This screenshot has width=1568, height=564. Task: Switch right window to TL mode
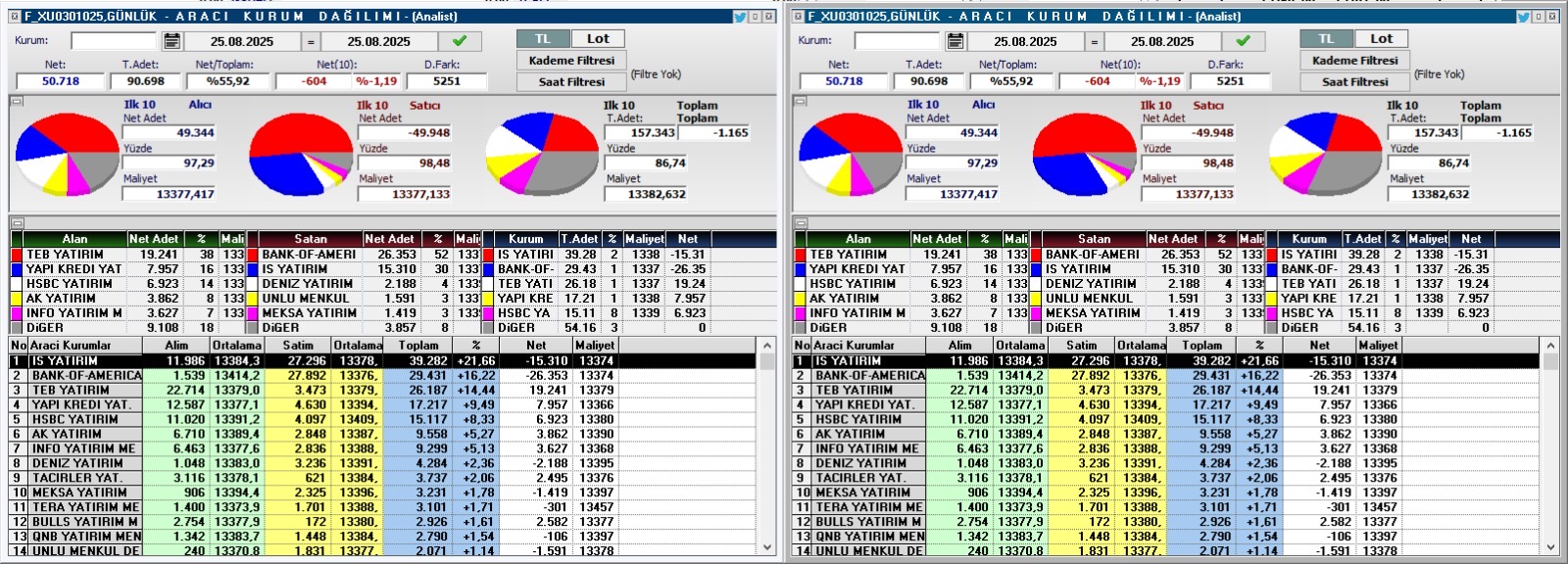point(1327,39)
